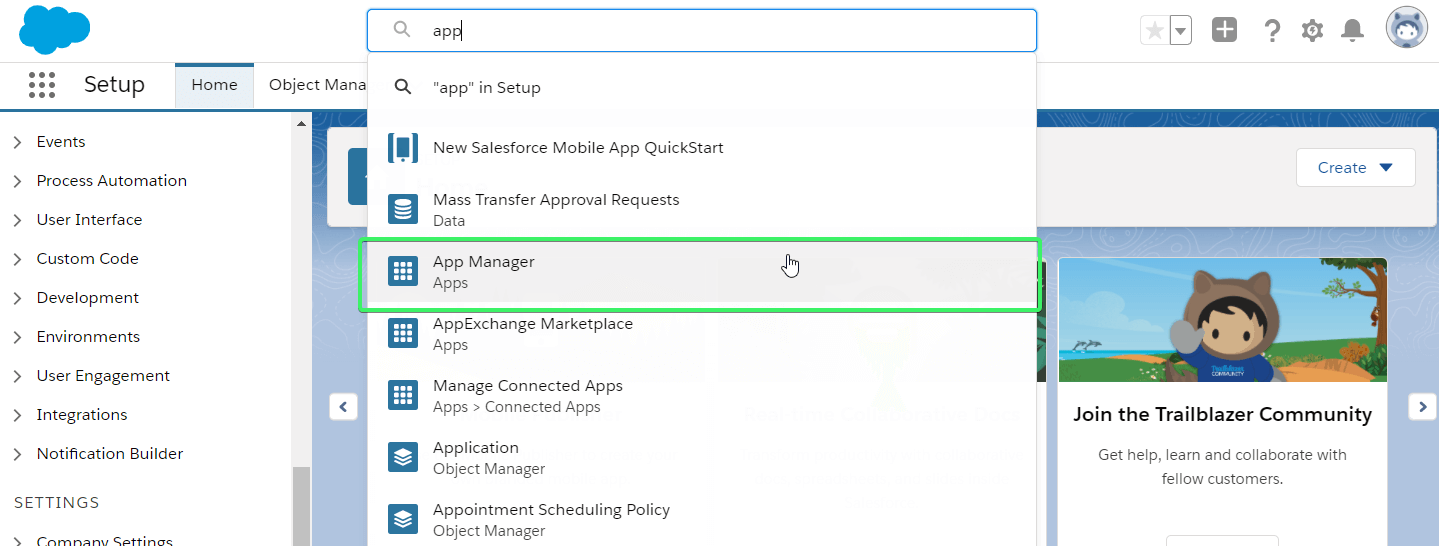Screen dimensions: 1439x546
Task: Click the layers icon beside Application
Action: pyautogui.click(x=403, y=458)
